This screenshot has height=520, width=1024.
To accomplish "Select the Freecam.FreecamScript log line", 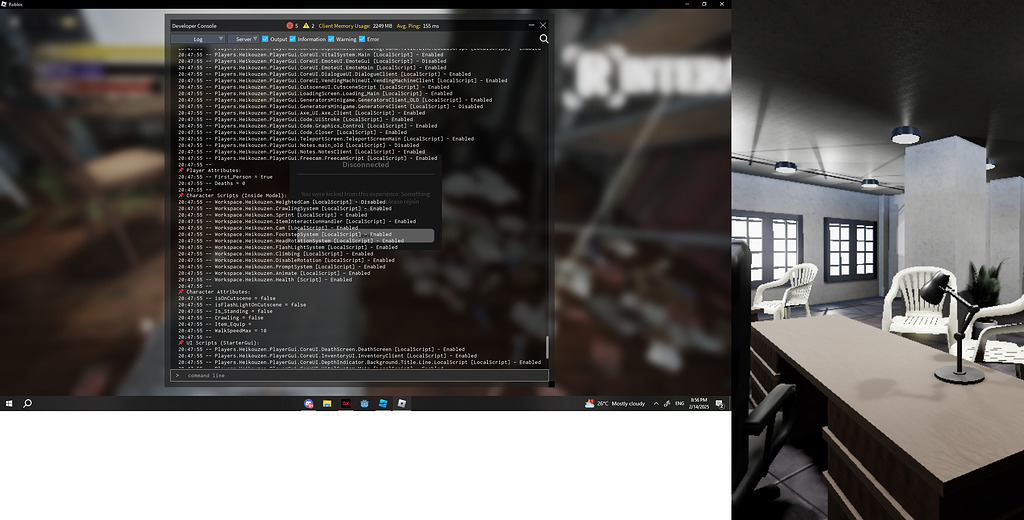I will [x=308, y=158].
